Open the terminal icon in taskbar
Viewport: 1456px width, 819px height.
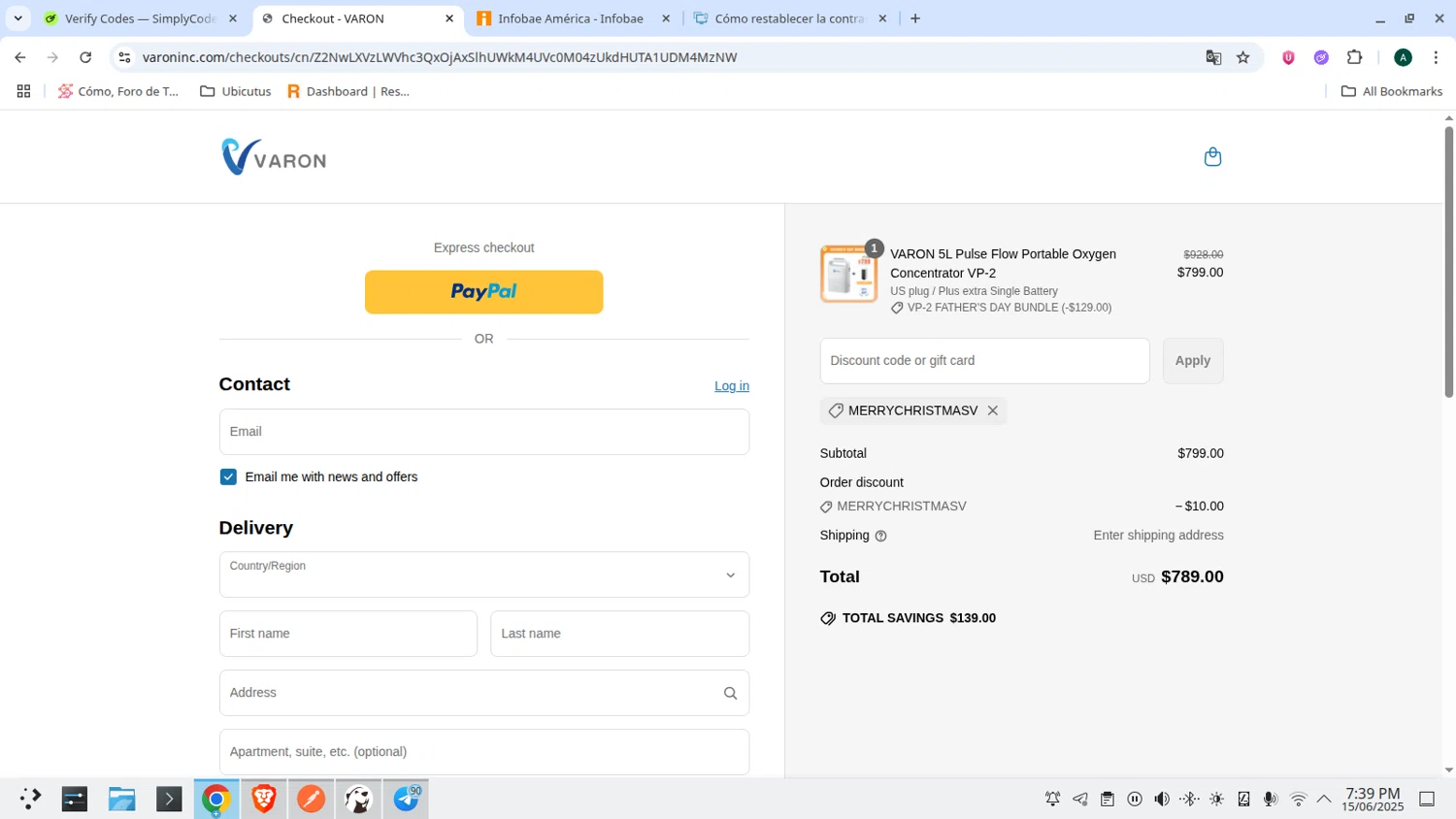click(169, 799)
